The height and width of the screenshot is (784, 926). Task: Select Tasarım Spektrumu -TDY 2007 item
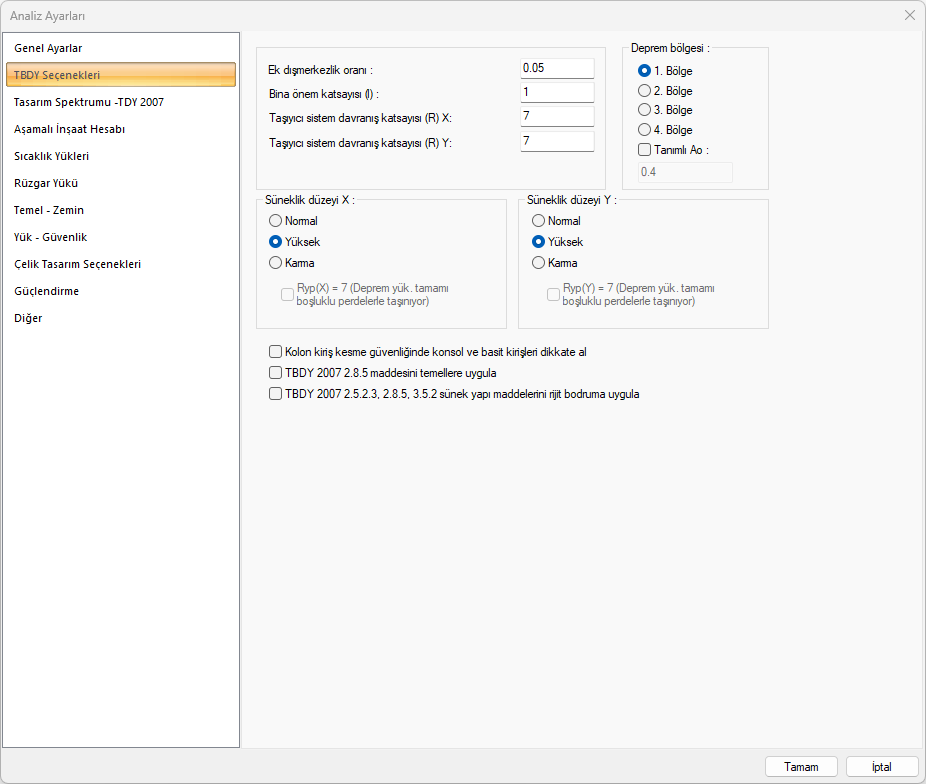[x=89, y=102]
